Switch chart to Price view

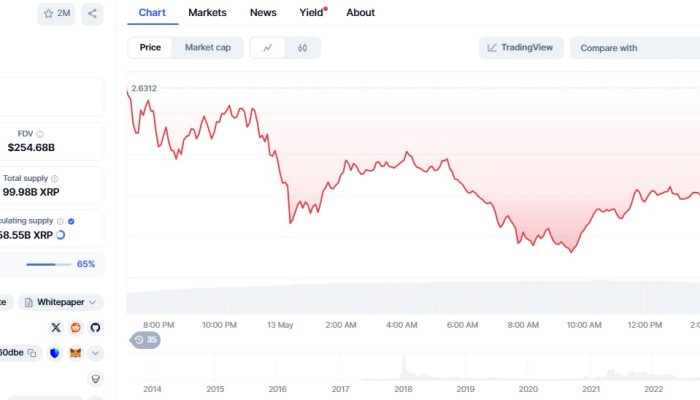pyautogui.click(x=150, y=47)
